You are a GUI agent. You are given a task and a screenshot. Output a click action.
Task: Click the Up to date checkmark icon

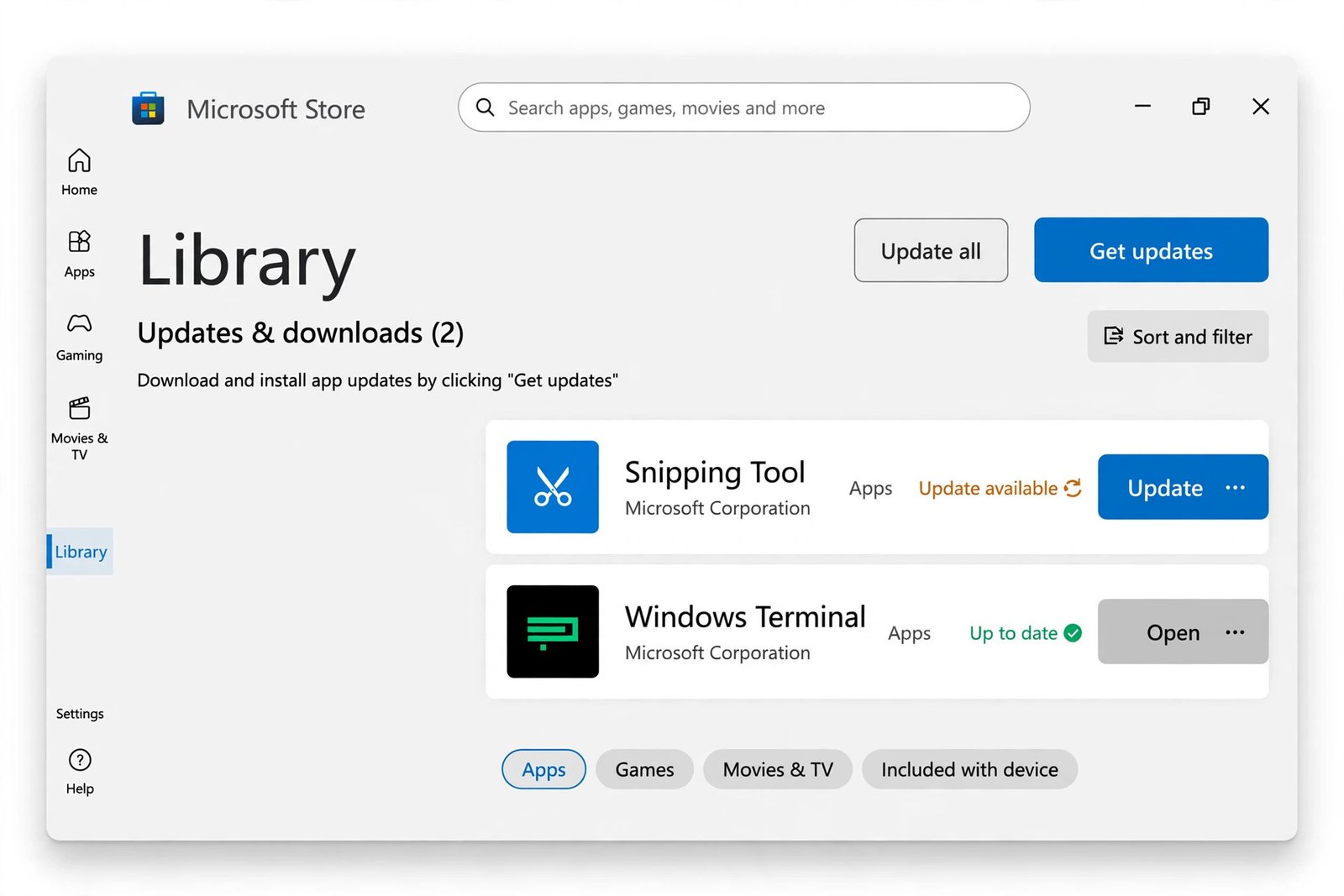click(1073, 633)
